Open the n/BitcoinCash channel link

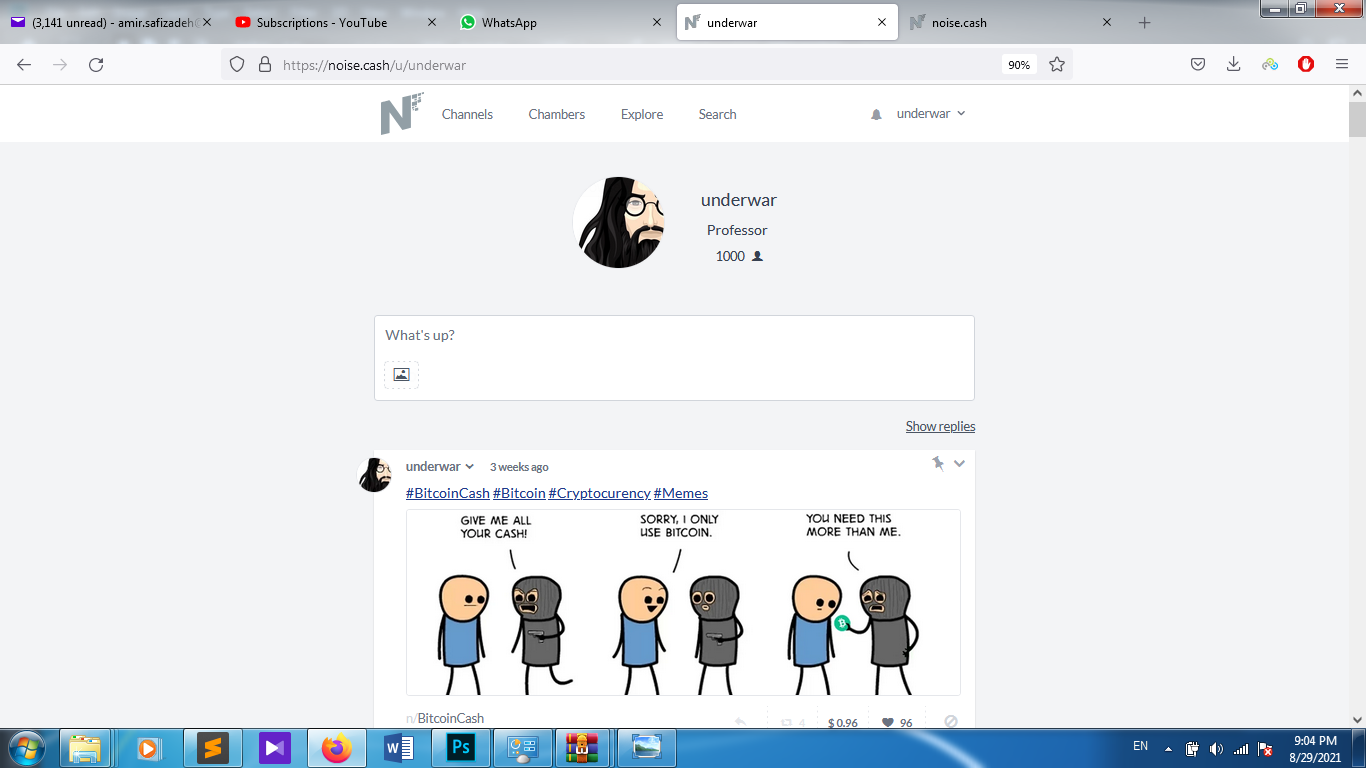445,718
